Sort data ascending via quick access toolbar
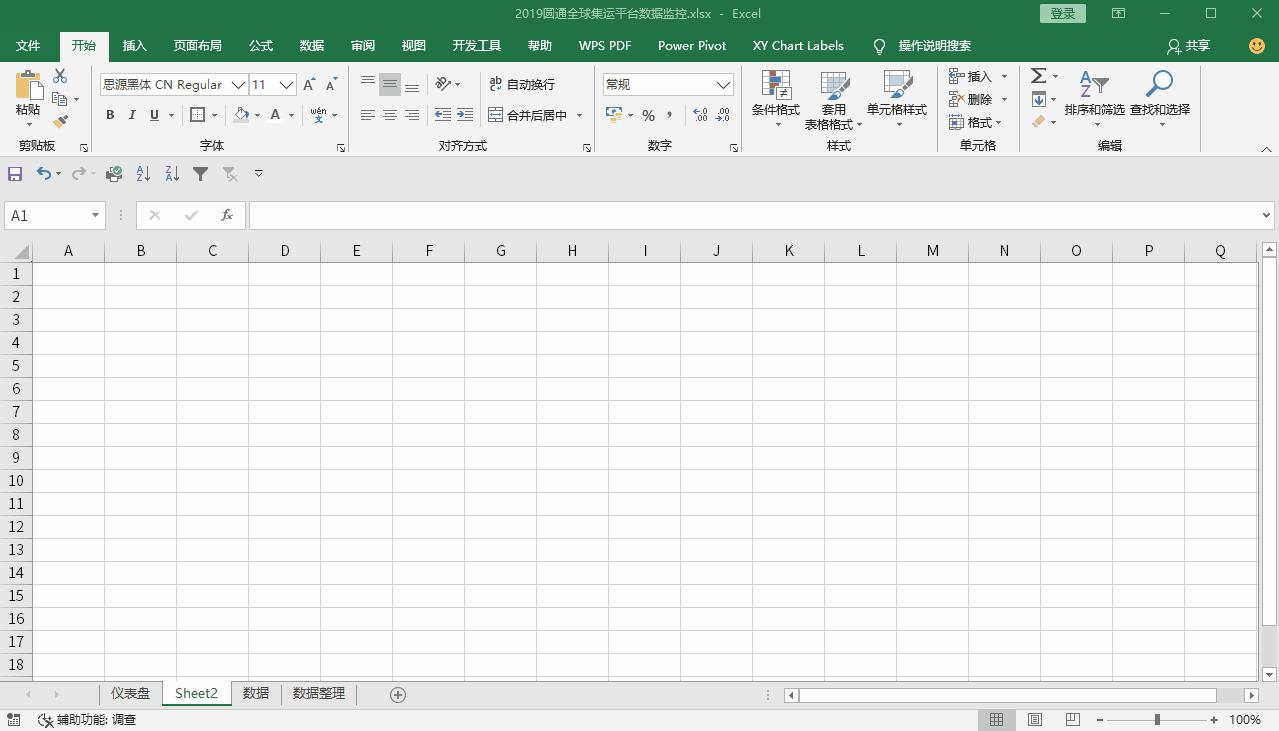The image size is (1279, 731). 142,173
